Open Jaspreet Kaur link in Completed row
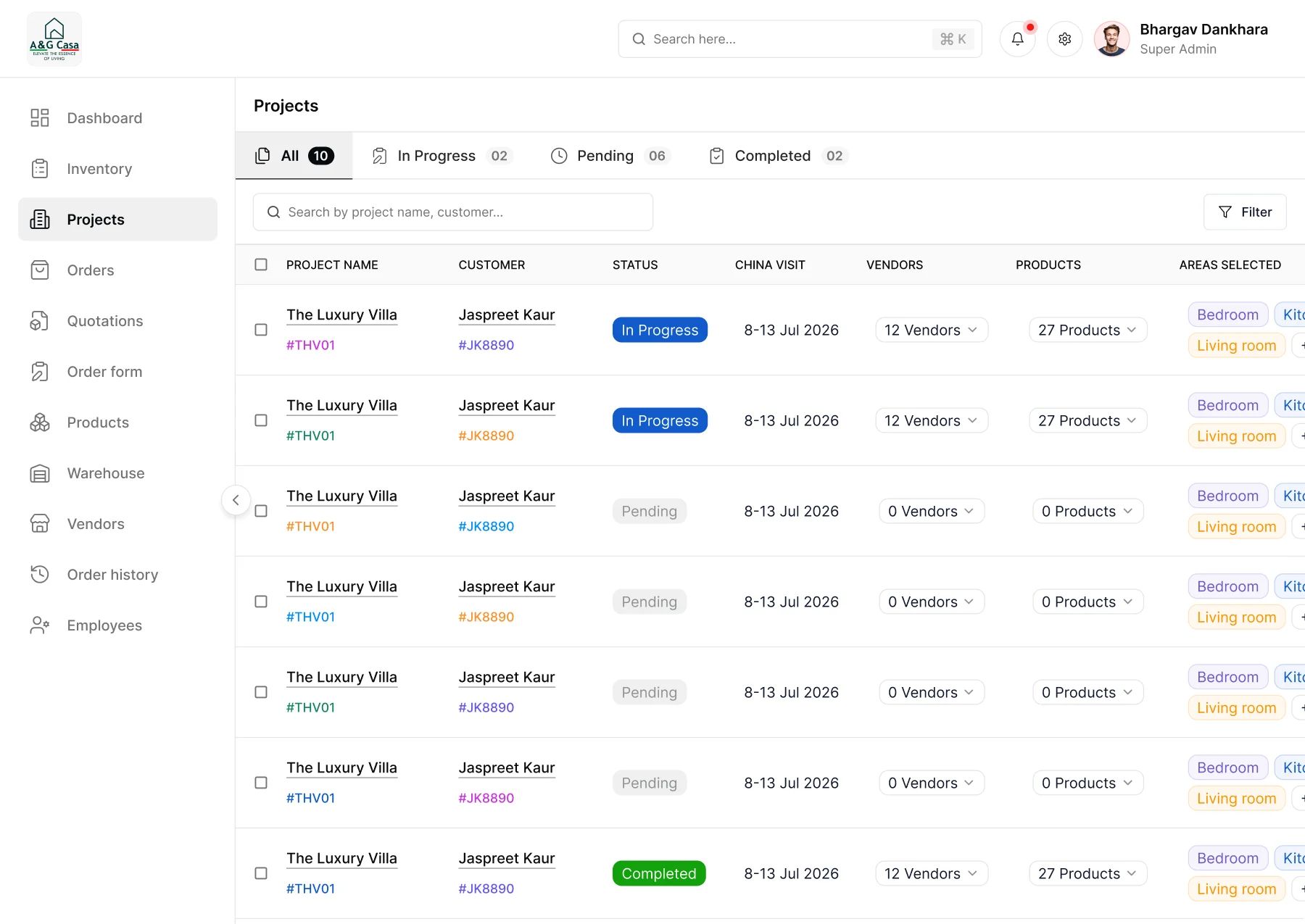1305x924 pixels. click(x=507, y=859)
